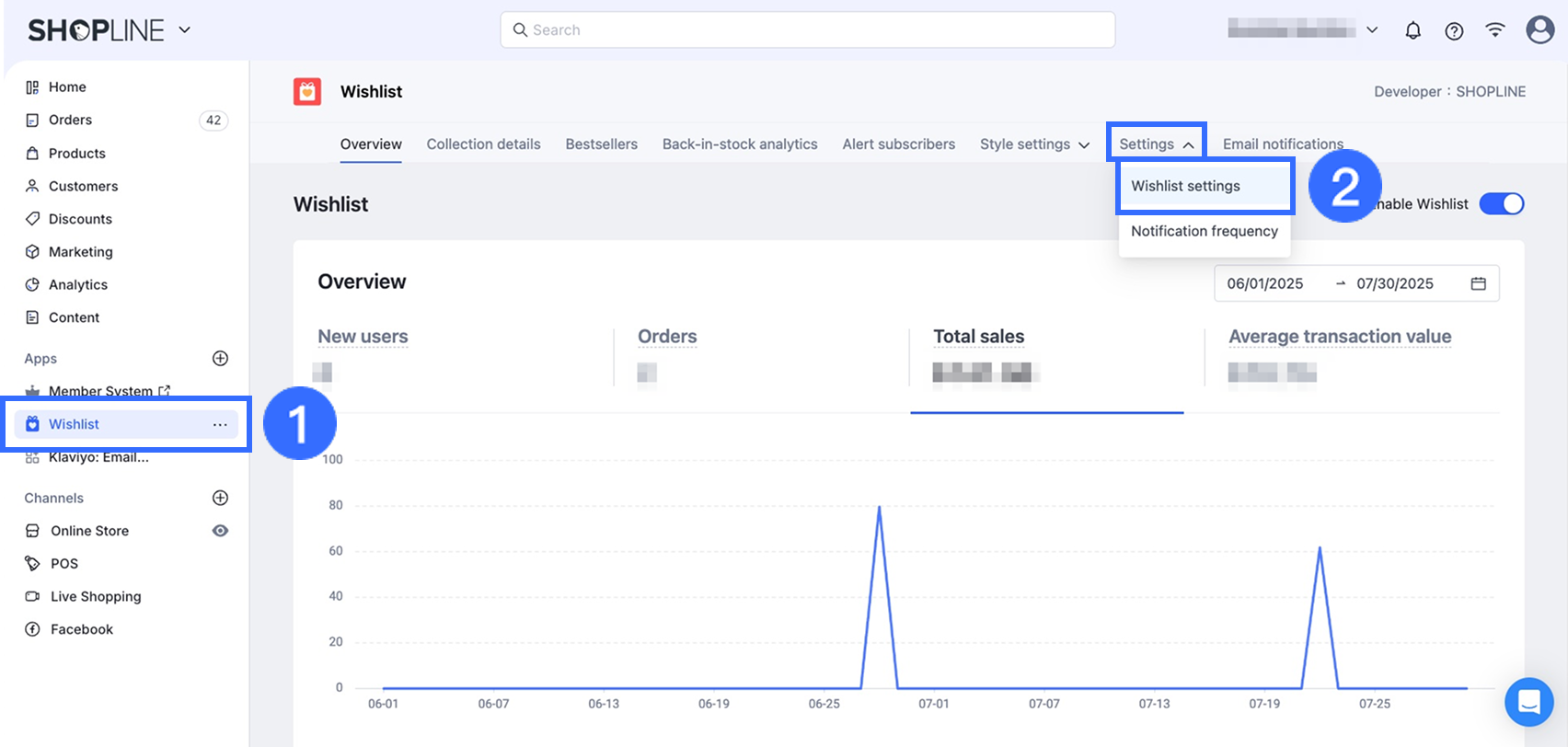
Task: Open the live chat support bubble
Action: pos(1528,702)
